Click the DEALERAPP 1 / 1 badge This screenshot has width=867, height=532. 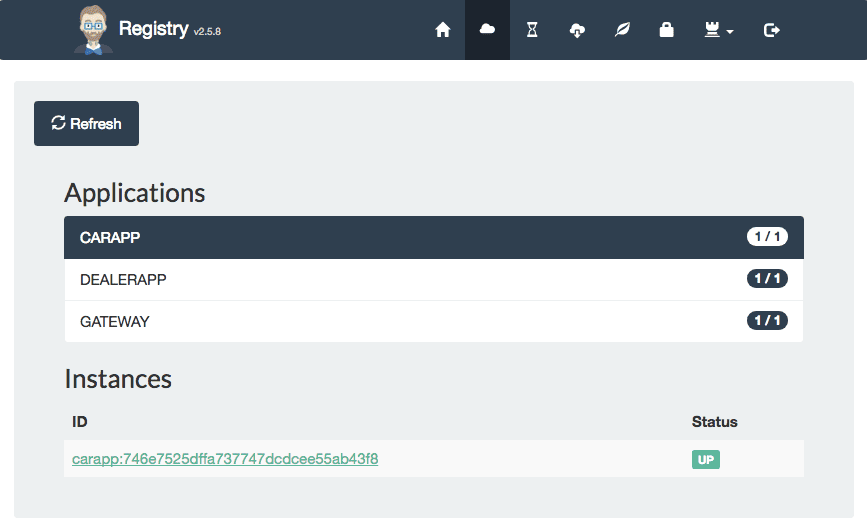click(x=767, y=278)
